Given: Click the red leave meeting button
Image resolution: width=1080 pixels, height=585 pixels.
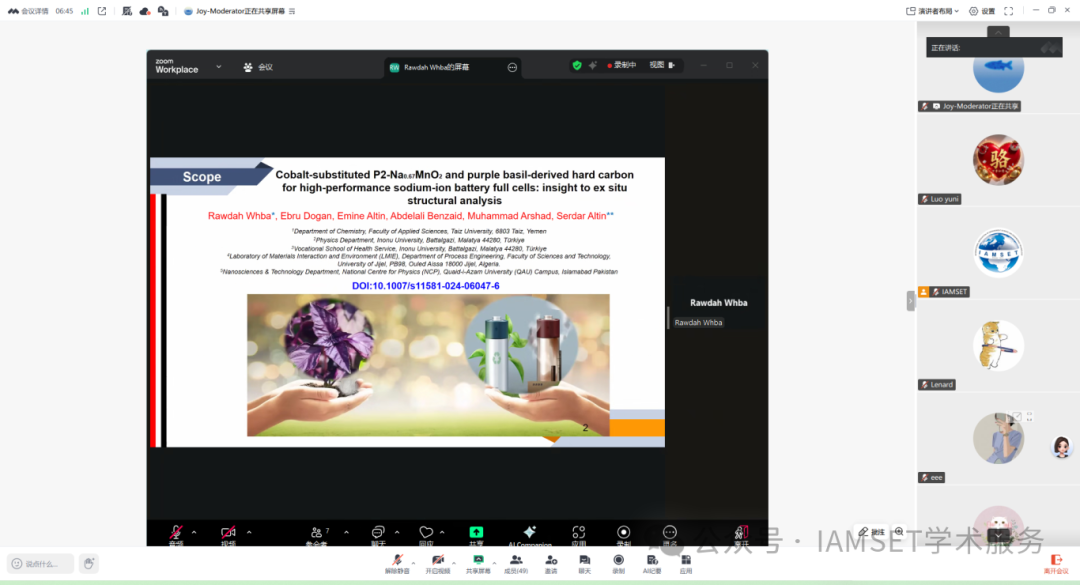Looking at the screenshot, I should tap(1055, 562).
